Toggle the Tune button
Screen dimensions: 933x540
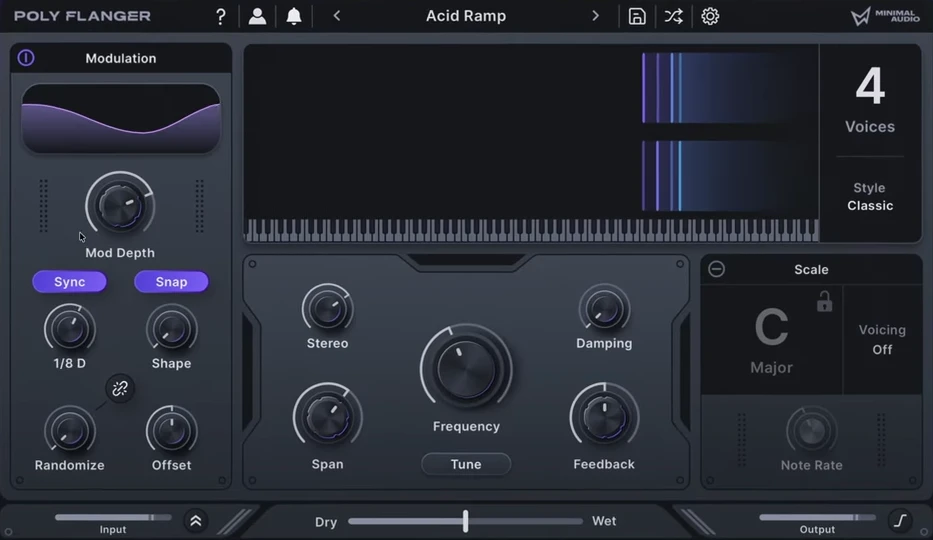(x=466, y=464)
